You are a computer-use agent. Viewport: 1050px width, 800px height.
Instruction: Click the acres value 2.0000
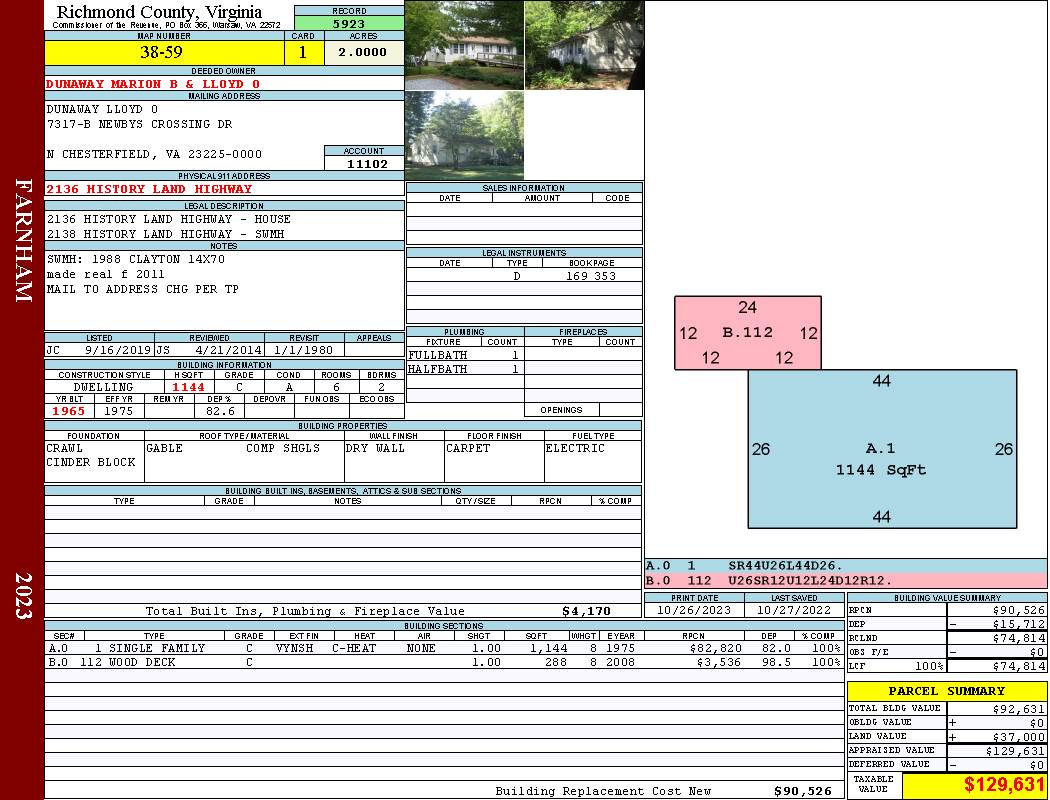pyautogui.click(x=363, y=53)
